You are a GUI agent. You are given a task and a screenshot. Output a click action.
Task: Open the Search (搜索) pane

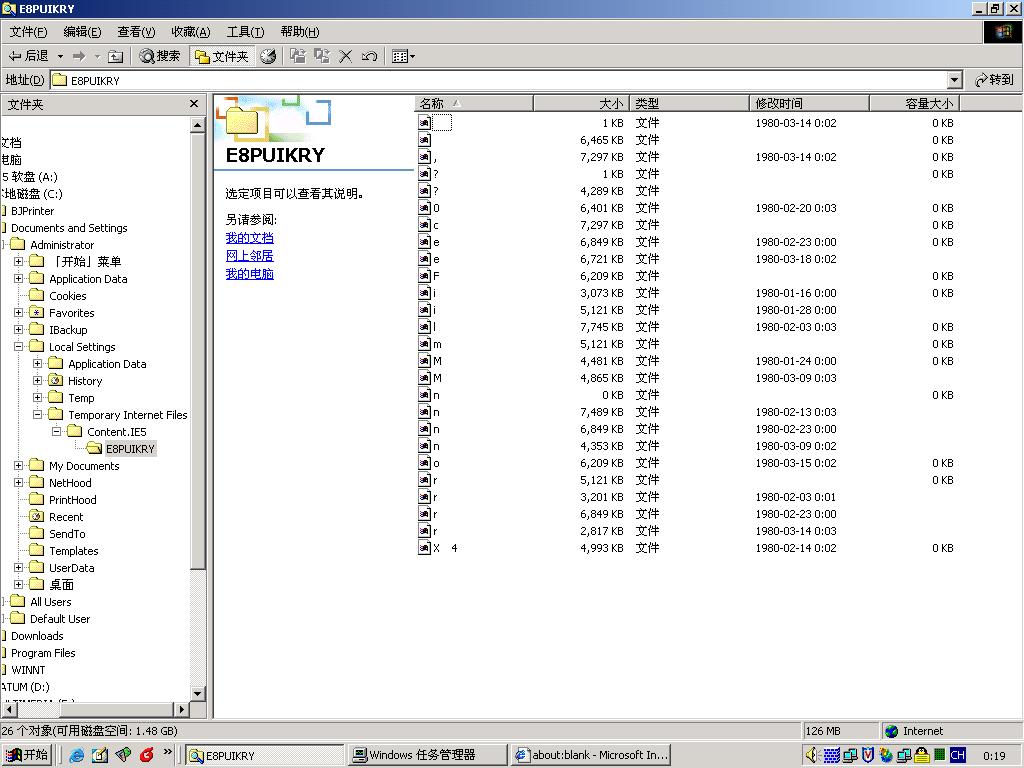click(160, 56)
